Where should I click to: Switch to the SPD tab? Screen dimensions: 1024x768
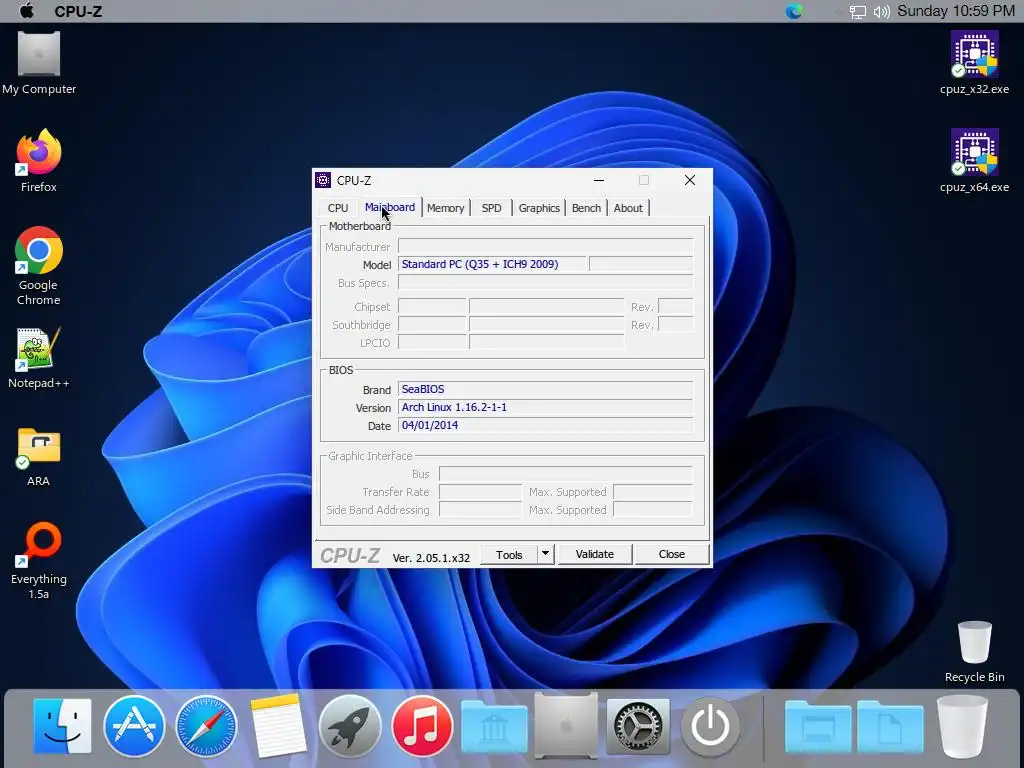pos(491,208)
